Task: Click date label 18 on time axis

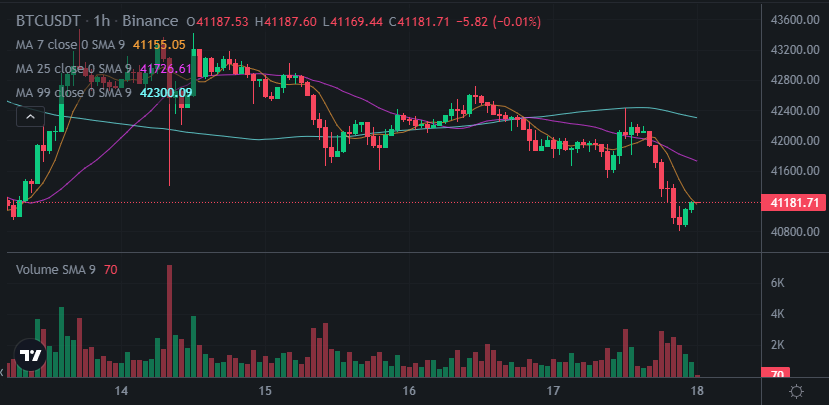Action: tap(697, 391)
